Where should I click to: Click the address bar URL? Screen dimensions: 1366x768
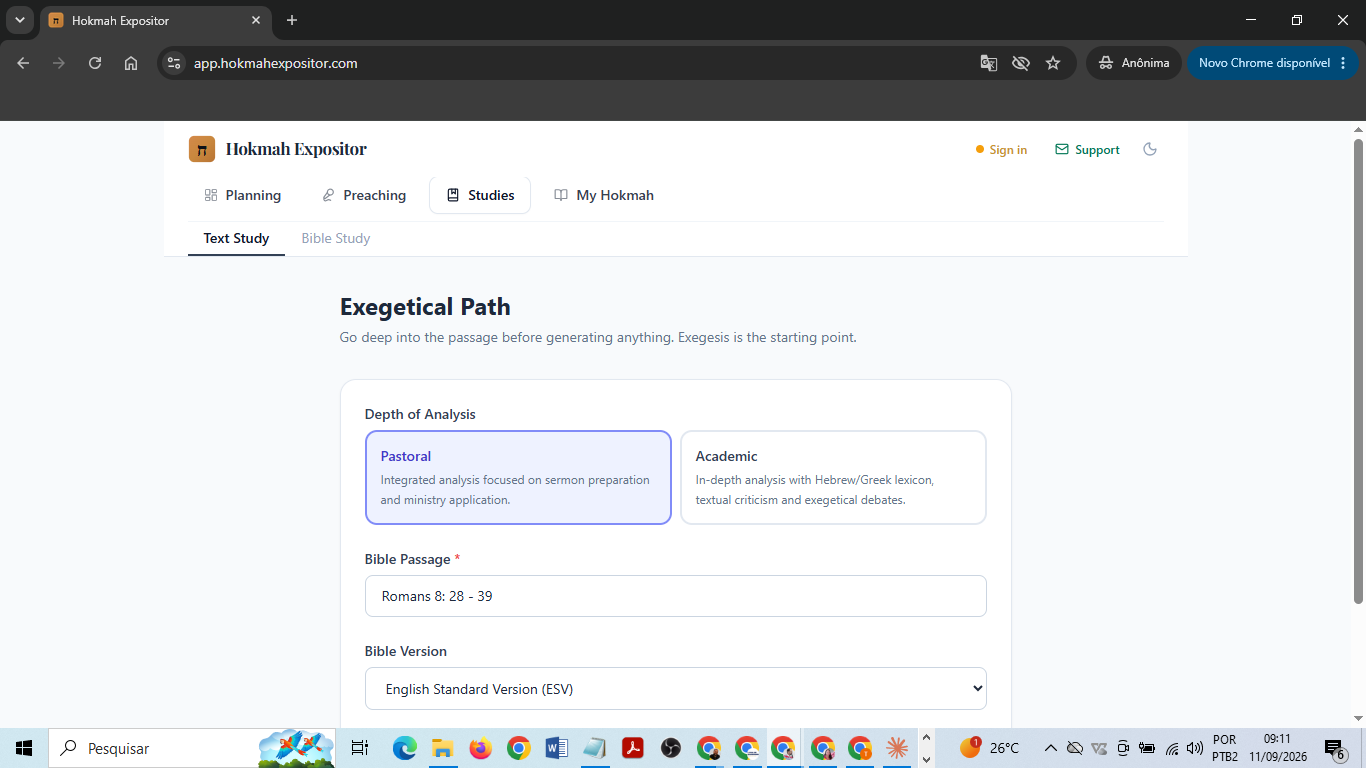(x=276, y=63)
